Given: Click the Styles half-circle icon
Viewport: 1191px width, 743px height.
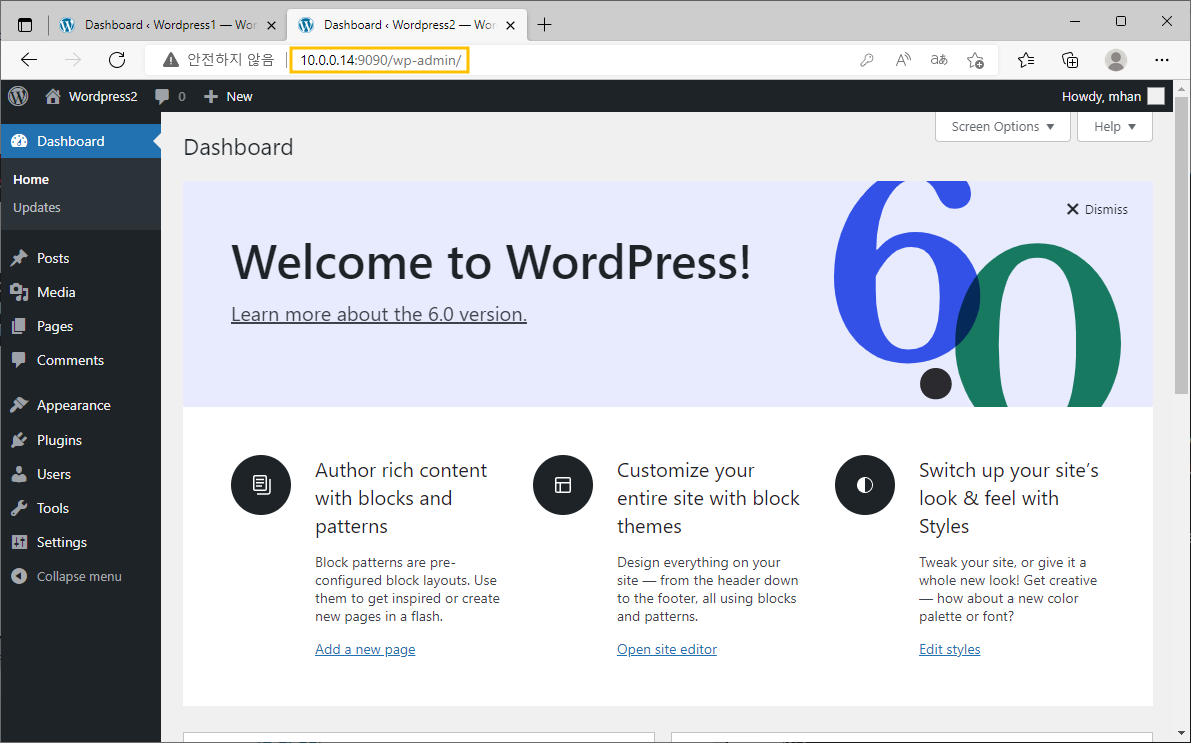Looking at the screenshot, I should pyautogui.click(x=865, y=485).
